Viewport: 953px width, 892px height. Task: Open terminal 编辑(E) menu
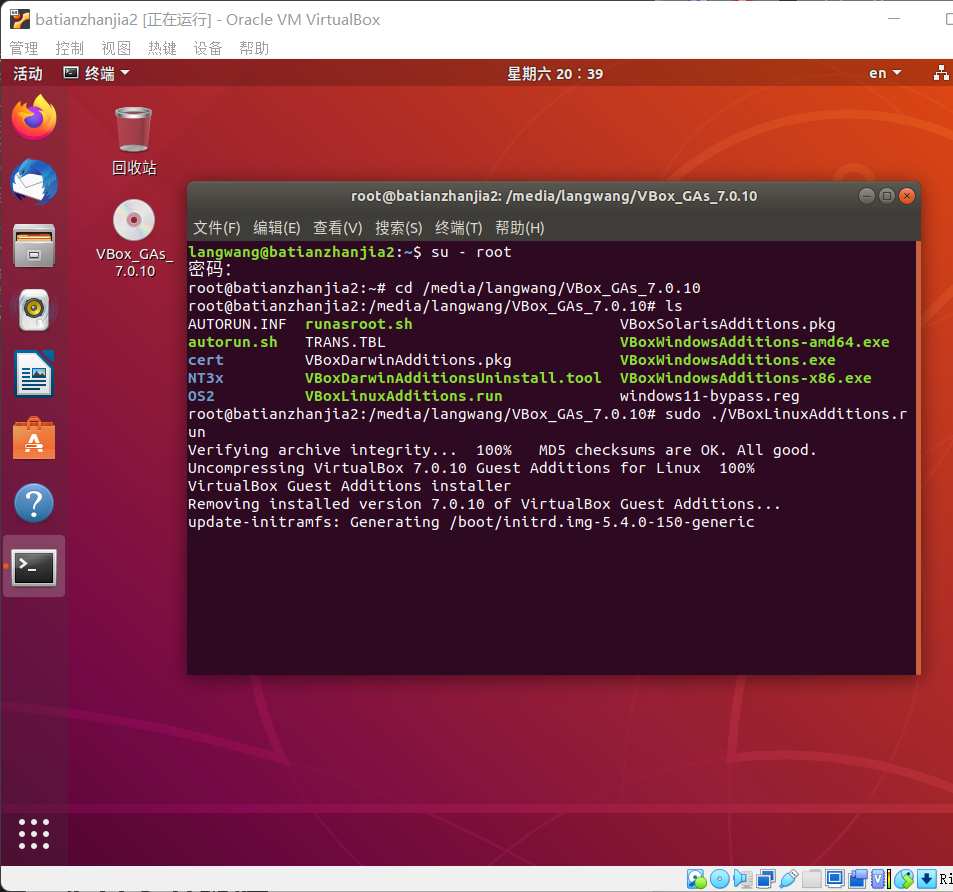277,228
